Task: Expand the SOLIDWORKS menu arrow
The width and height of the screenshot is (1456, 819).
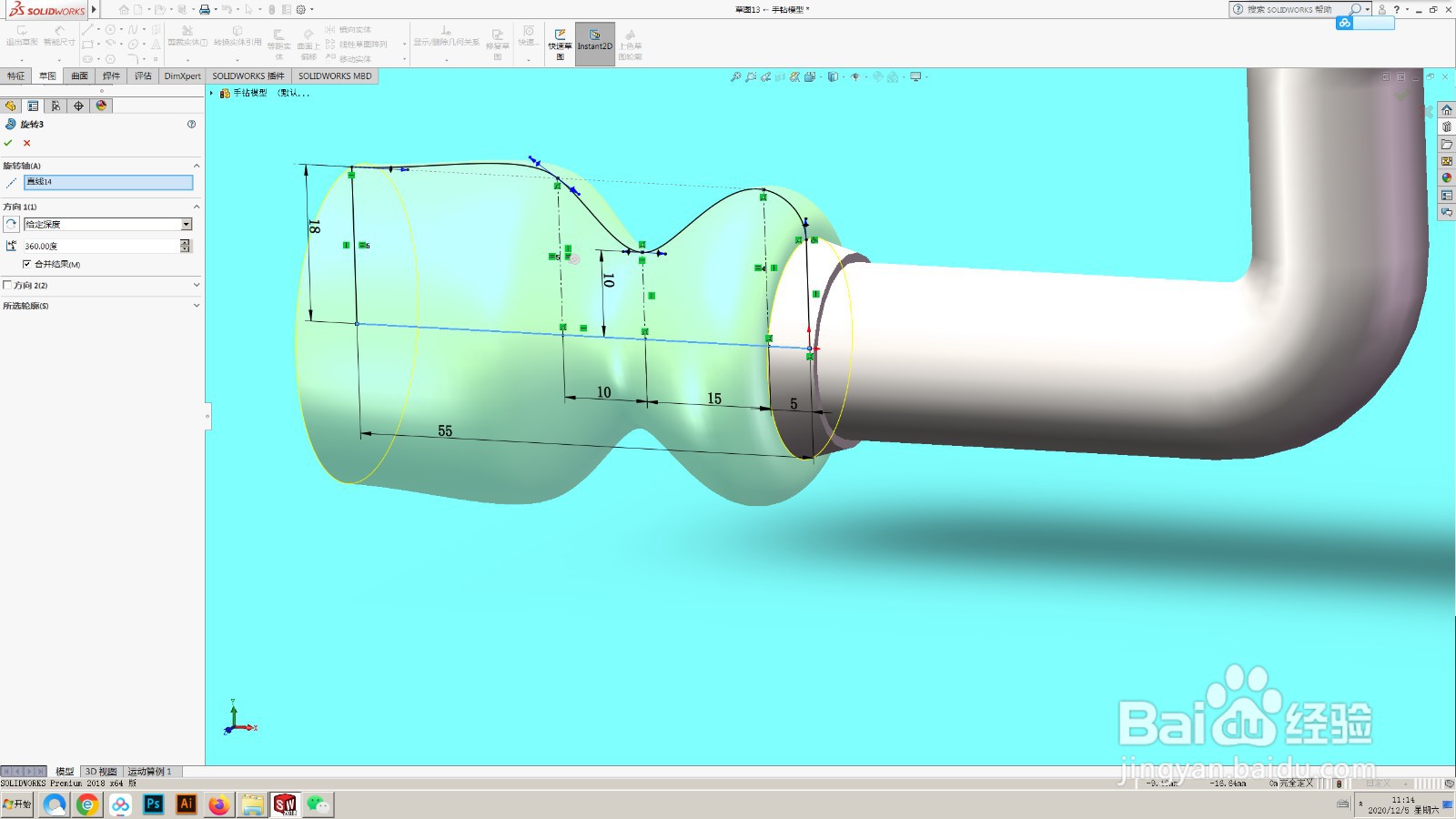Action: tap(94, 10)
